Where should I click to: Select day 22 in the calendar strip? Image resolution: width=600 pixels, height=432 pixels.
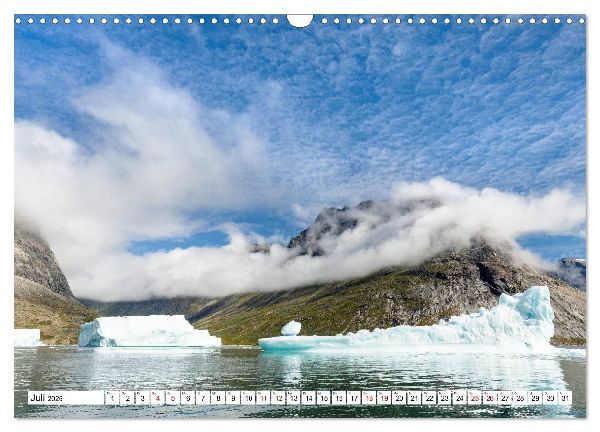point(430,398)
